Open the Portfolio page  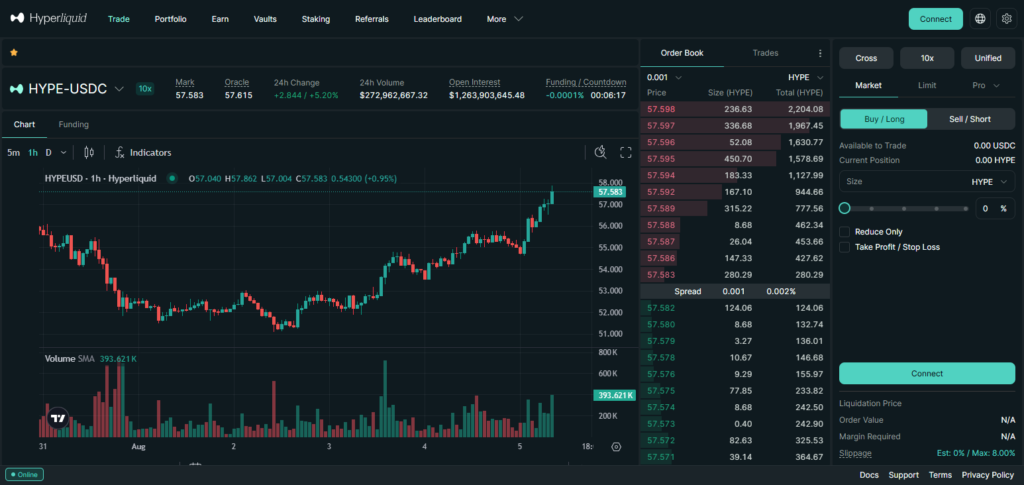tap(170, 19)
